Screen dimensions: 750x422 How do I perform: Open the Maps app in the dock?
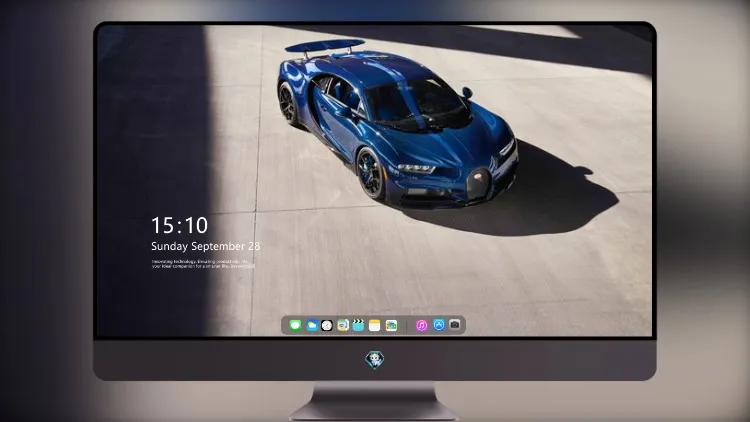click(x=343, y=325)
